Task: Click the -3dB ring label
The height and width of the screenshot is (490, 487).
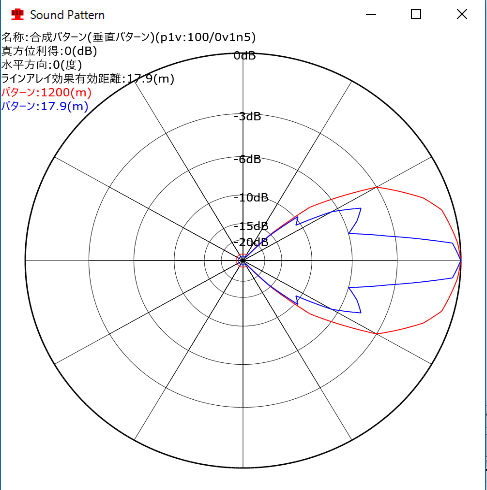Action: [247, 116]
